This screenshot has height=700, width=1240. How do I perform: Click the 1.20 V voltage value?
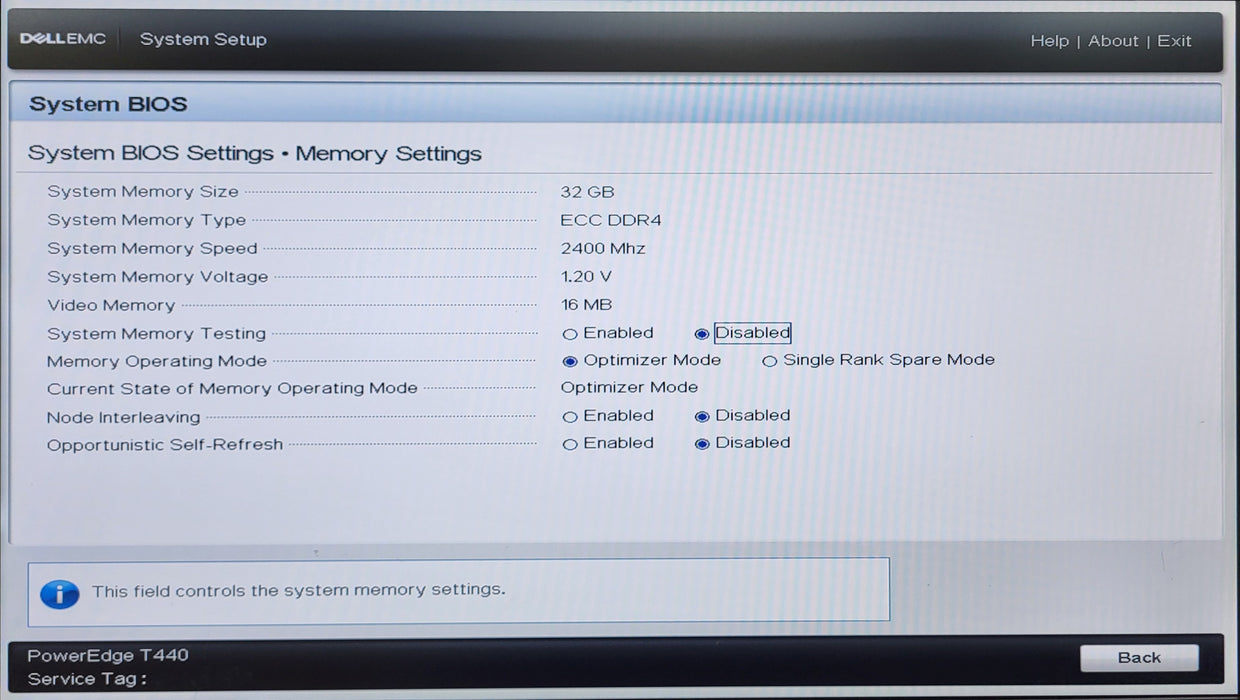[x=586, y=276]
